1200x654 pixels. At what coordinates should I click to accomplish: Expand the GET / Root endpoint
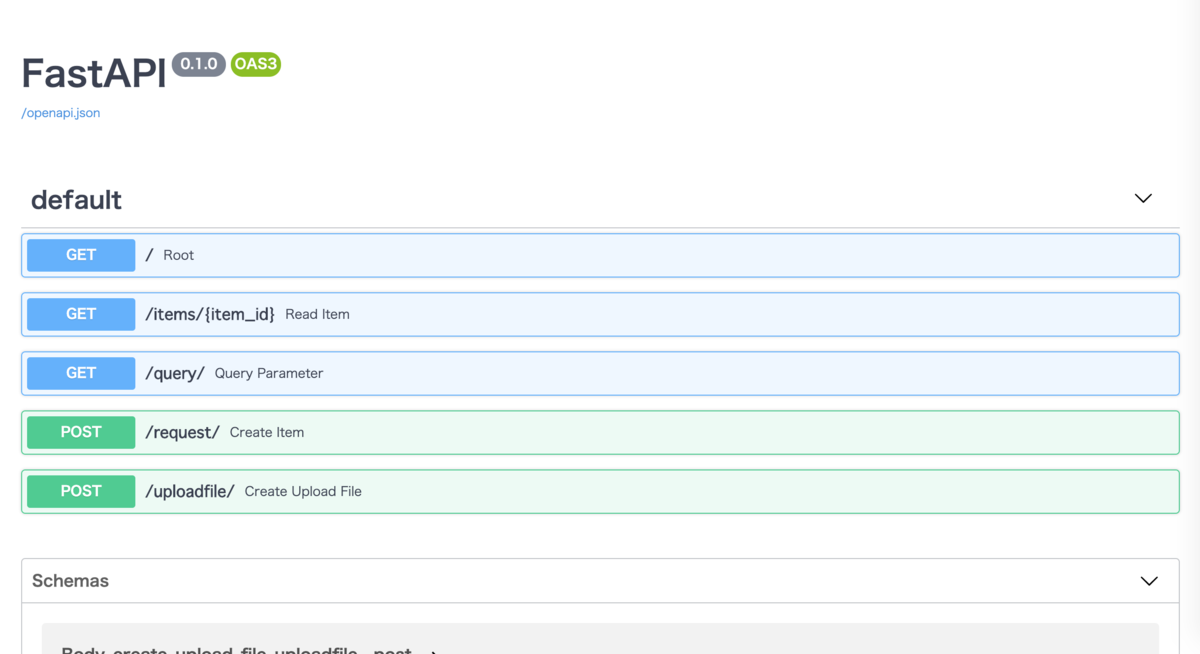(600, 255)
